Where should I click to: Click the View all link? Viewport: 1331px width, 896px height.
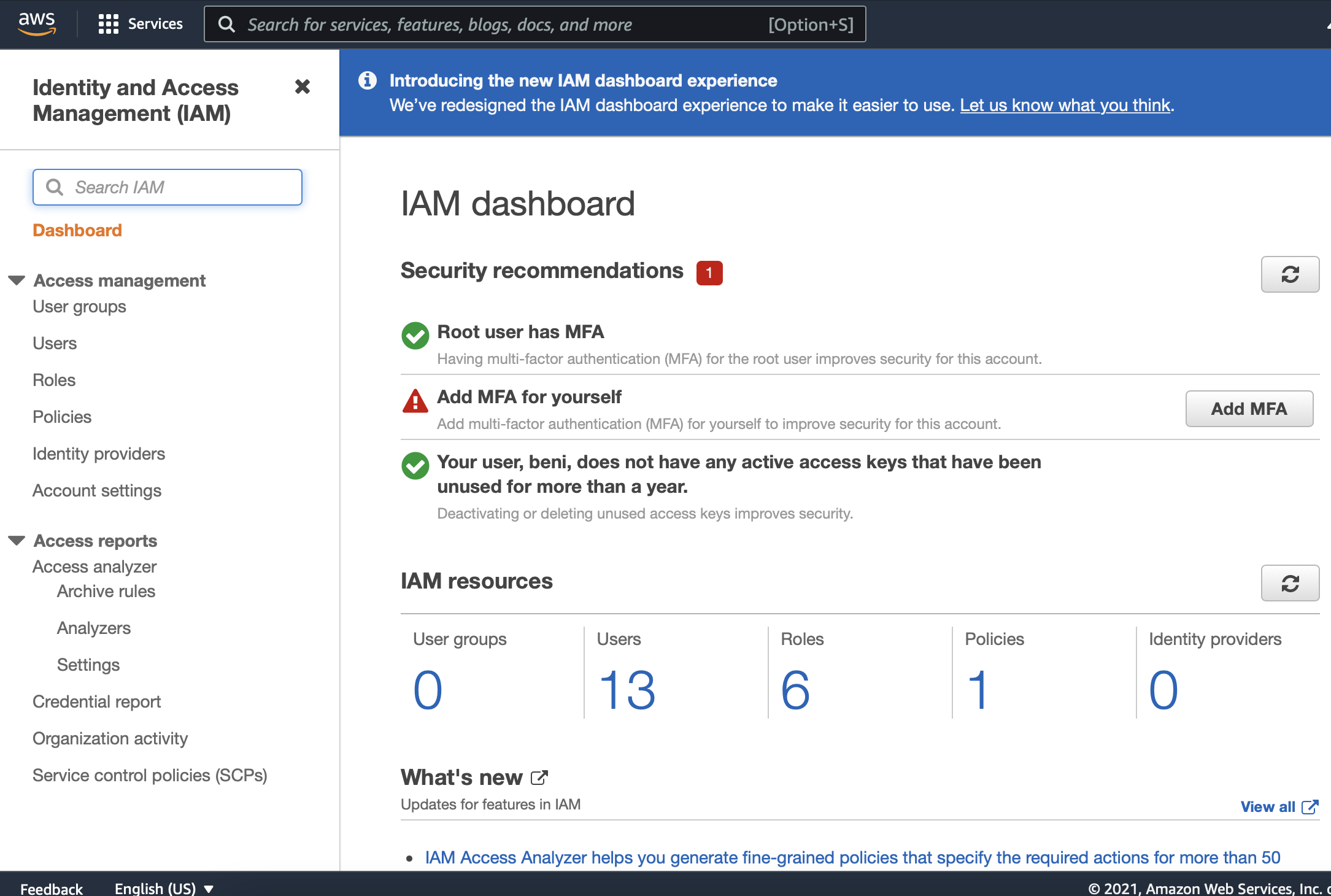(x=1268, y=807)
